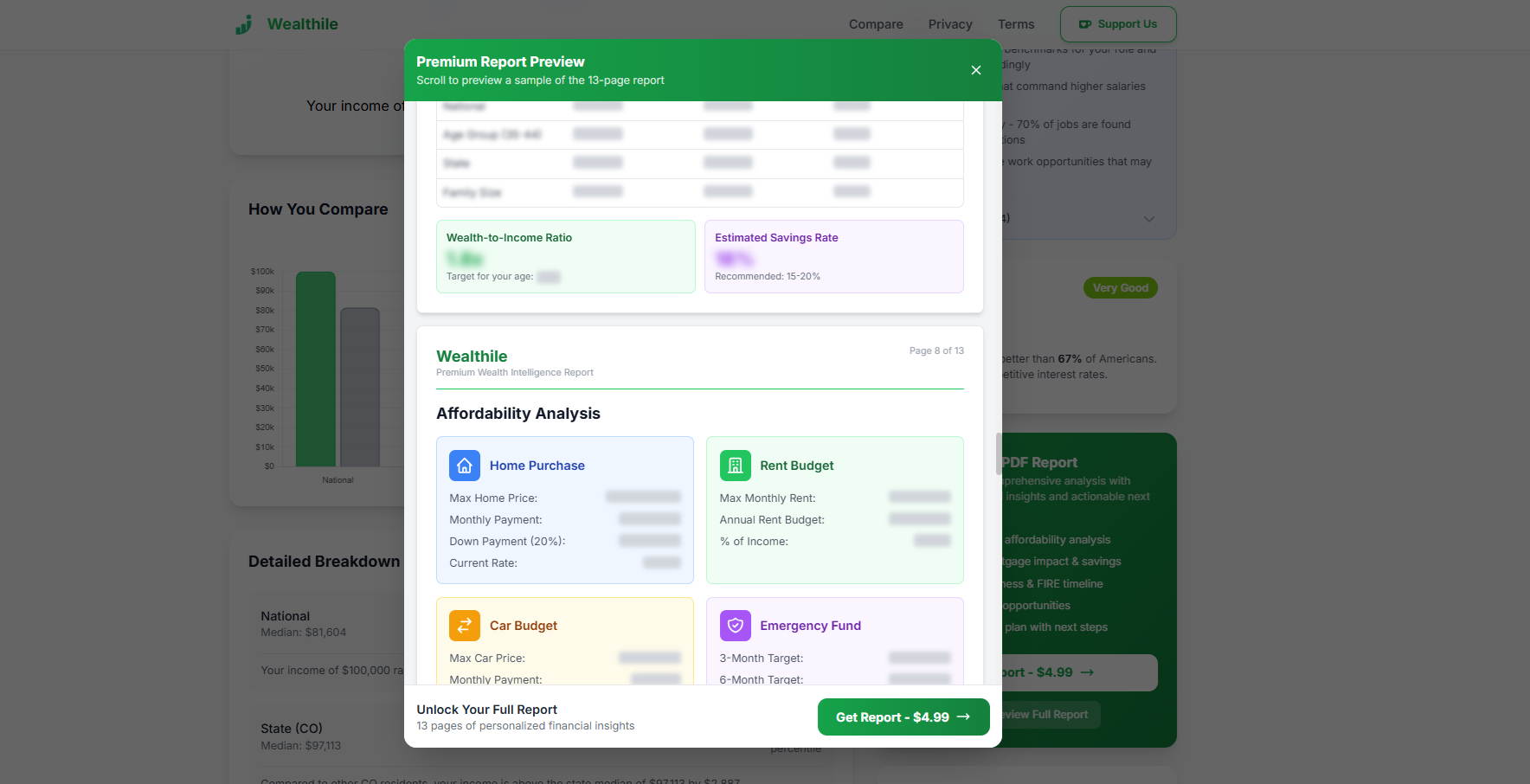The width and height of the screenshot is (1530, 784).
Task: Close the Premium Report Preview modal
Action: click(975, 70)
